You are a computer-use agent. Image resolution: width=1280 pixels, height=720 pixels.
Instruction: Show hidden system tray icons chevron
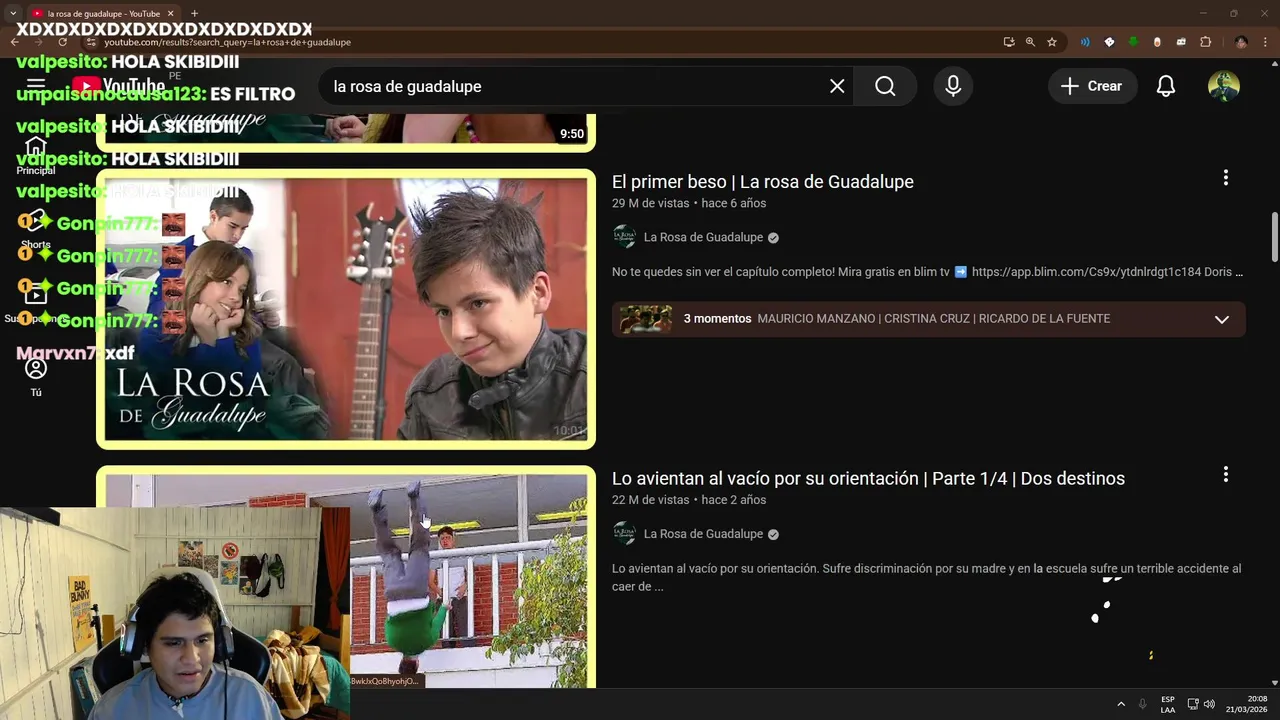coord(1121,704)
